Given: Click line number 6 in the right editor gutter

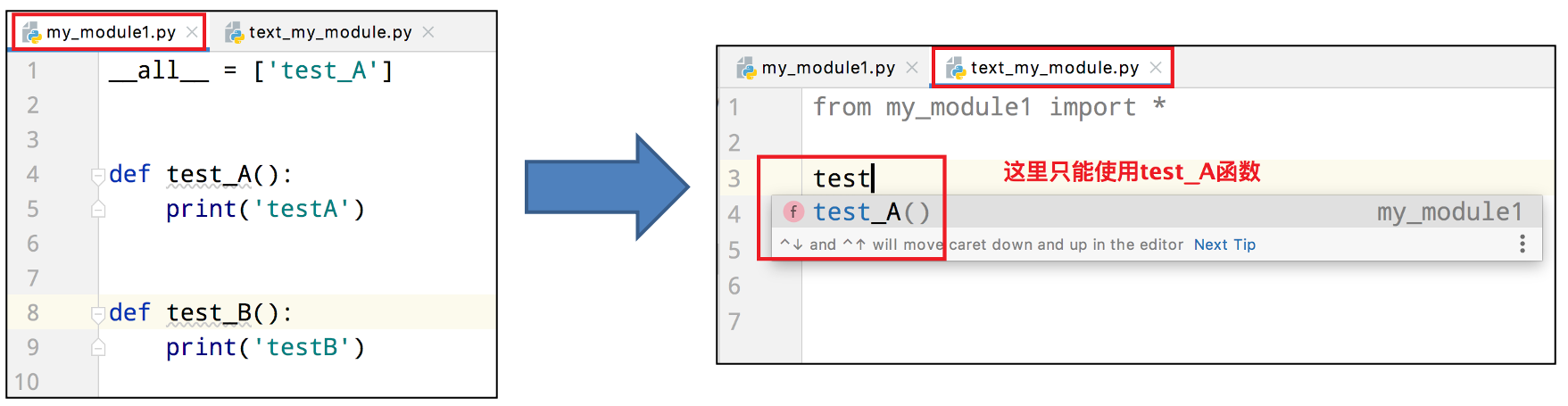Looking at the screenshot, I should (734, 286).
